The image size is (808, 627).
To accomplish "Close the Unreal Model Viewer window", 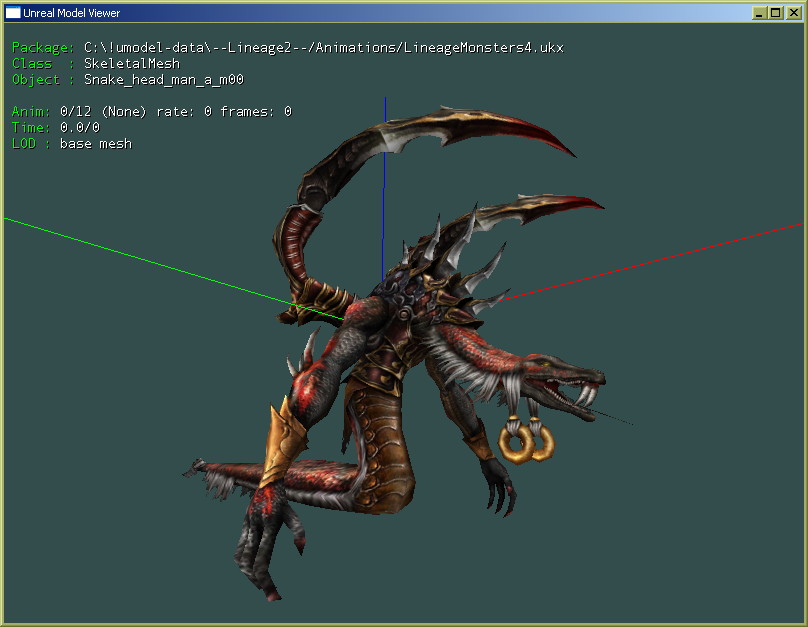I will (793, 13).
